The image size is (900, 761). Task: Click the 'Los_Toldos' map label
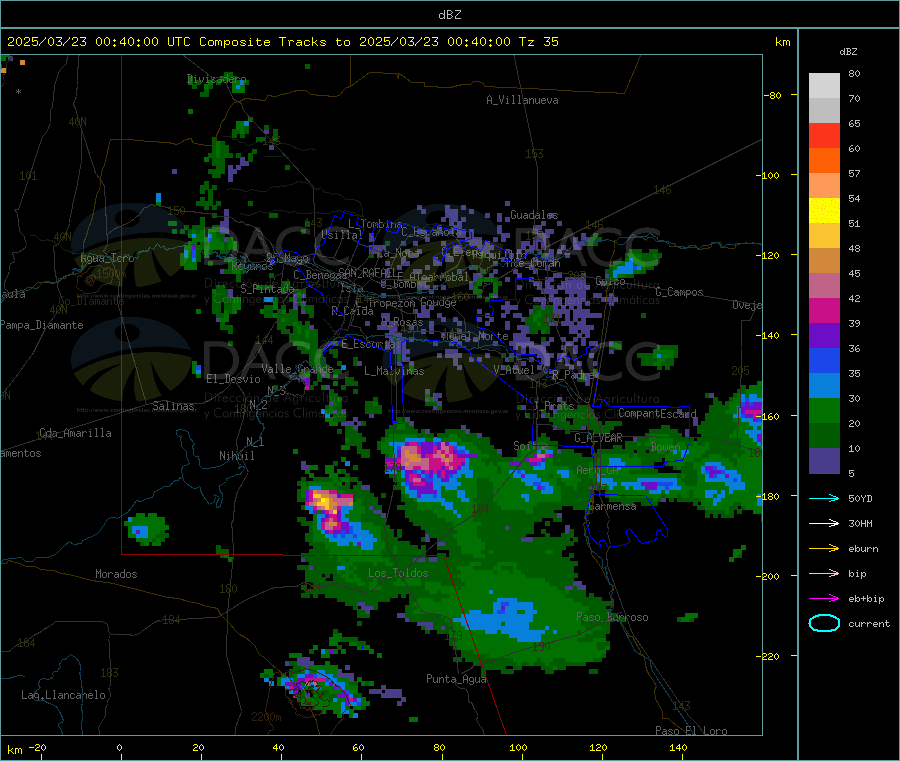398,573
